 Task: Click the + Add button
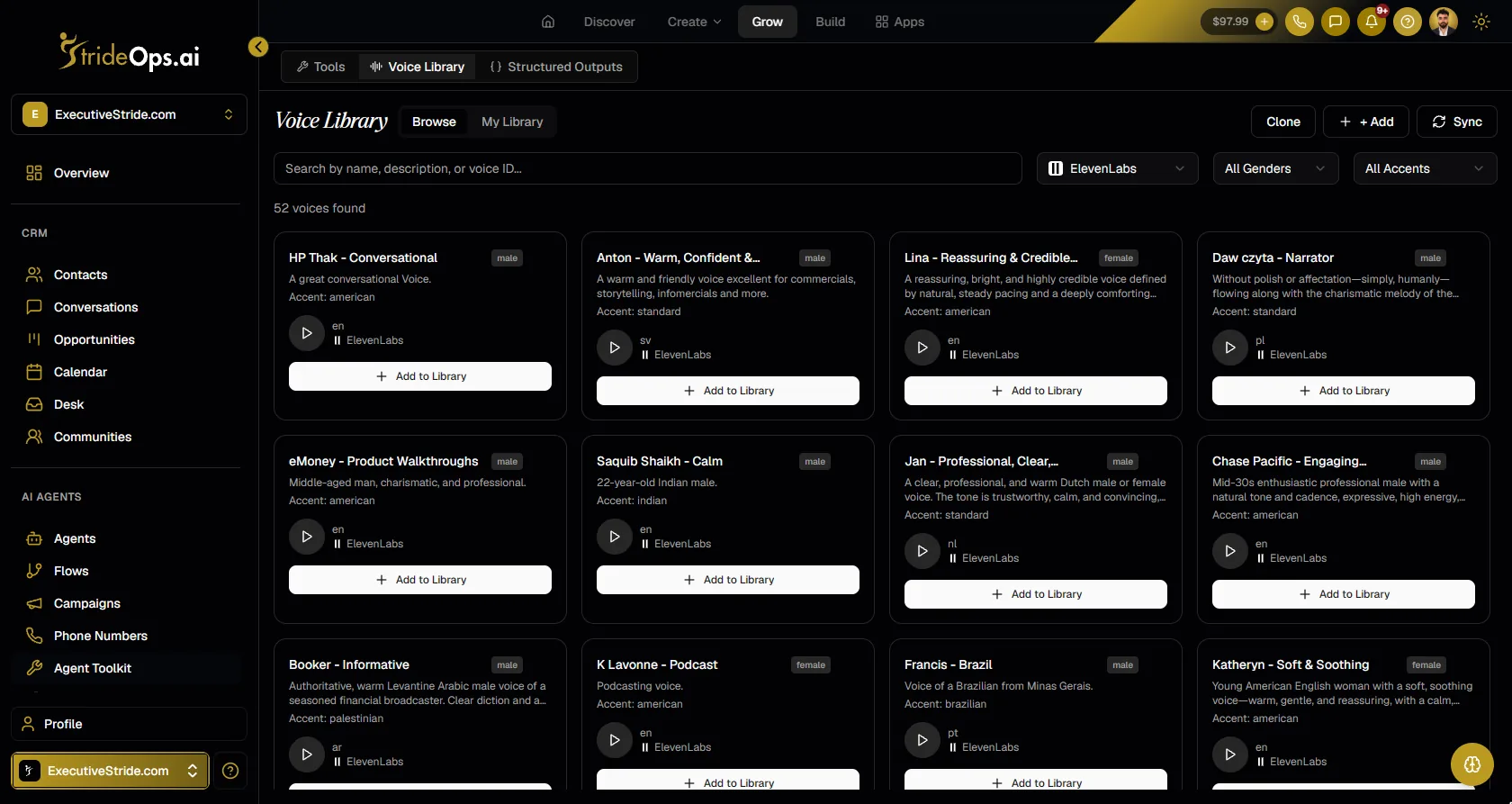pos(1366,122)
